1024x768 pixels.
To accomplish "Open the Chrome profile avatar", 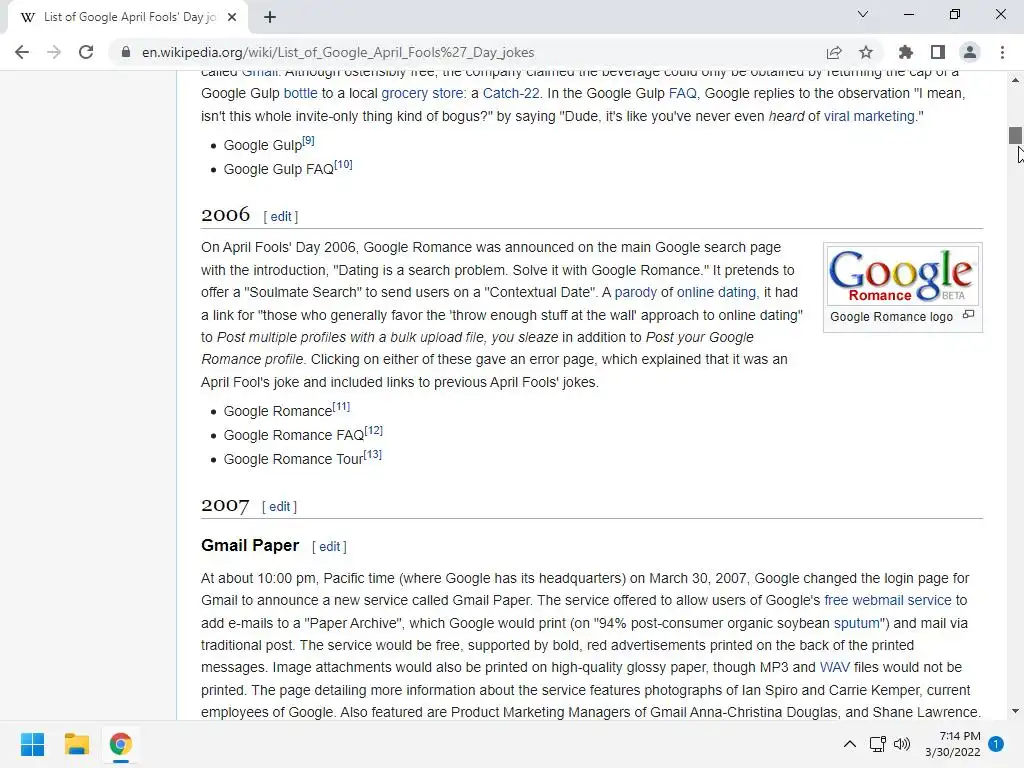I will tap(970, 52).
